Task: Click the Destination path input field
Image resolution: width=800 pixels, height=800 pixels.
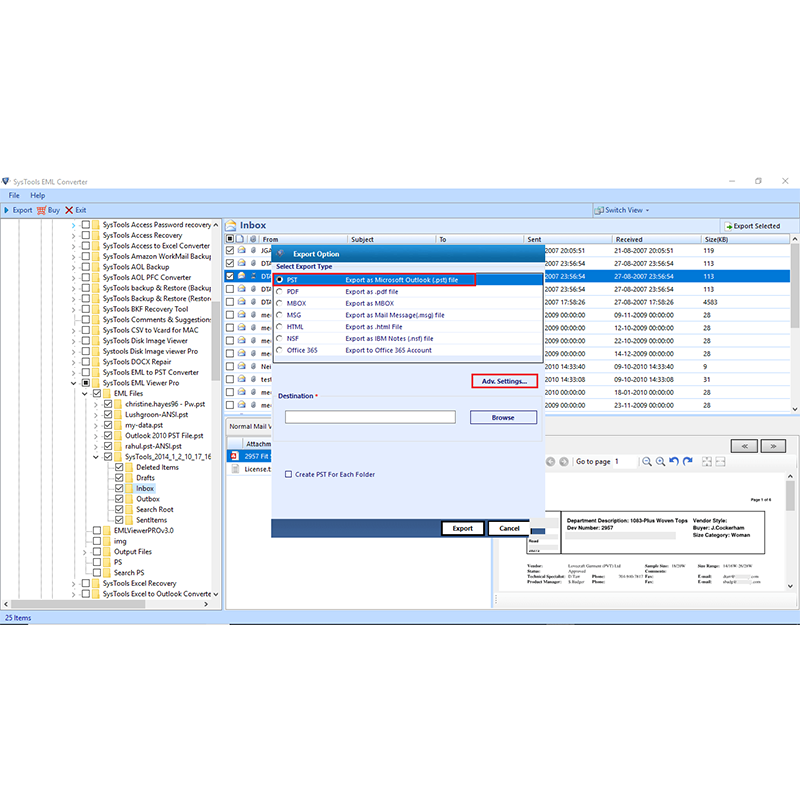Action: [x=370, y=417]
